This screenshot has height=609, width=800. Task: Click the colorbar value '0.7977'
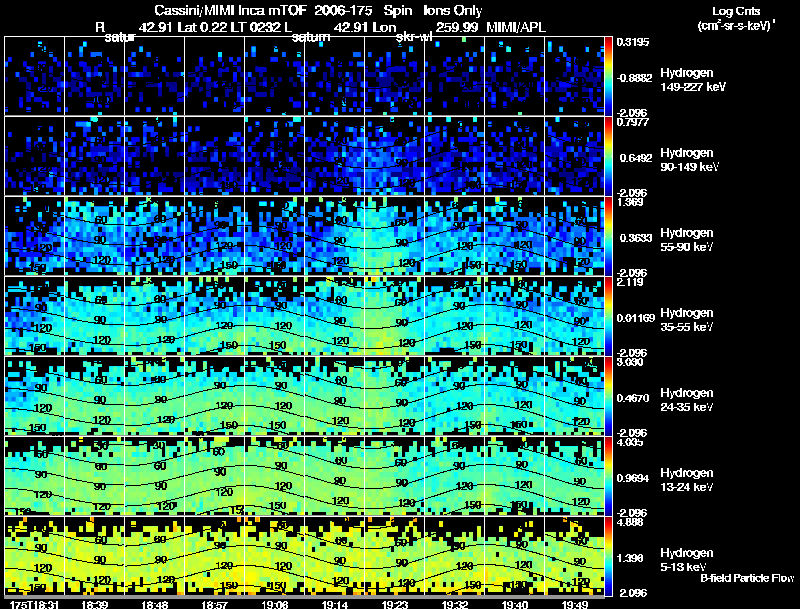633,122
